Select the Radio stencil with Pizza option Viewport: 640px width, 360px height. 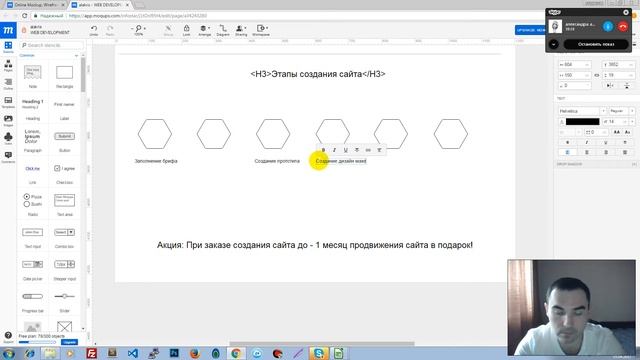(33, 204)
